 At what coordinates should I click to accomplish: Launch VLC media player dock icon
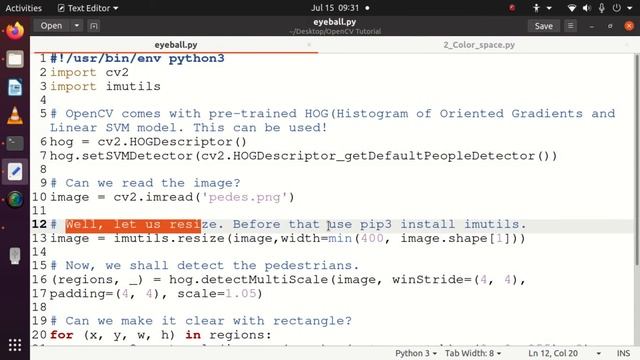pyautogui.click(x=15, y=116)
